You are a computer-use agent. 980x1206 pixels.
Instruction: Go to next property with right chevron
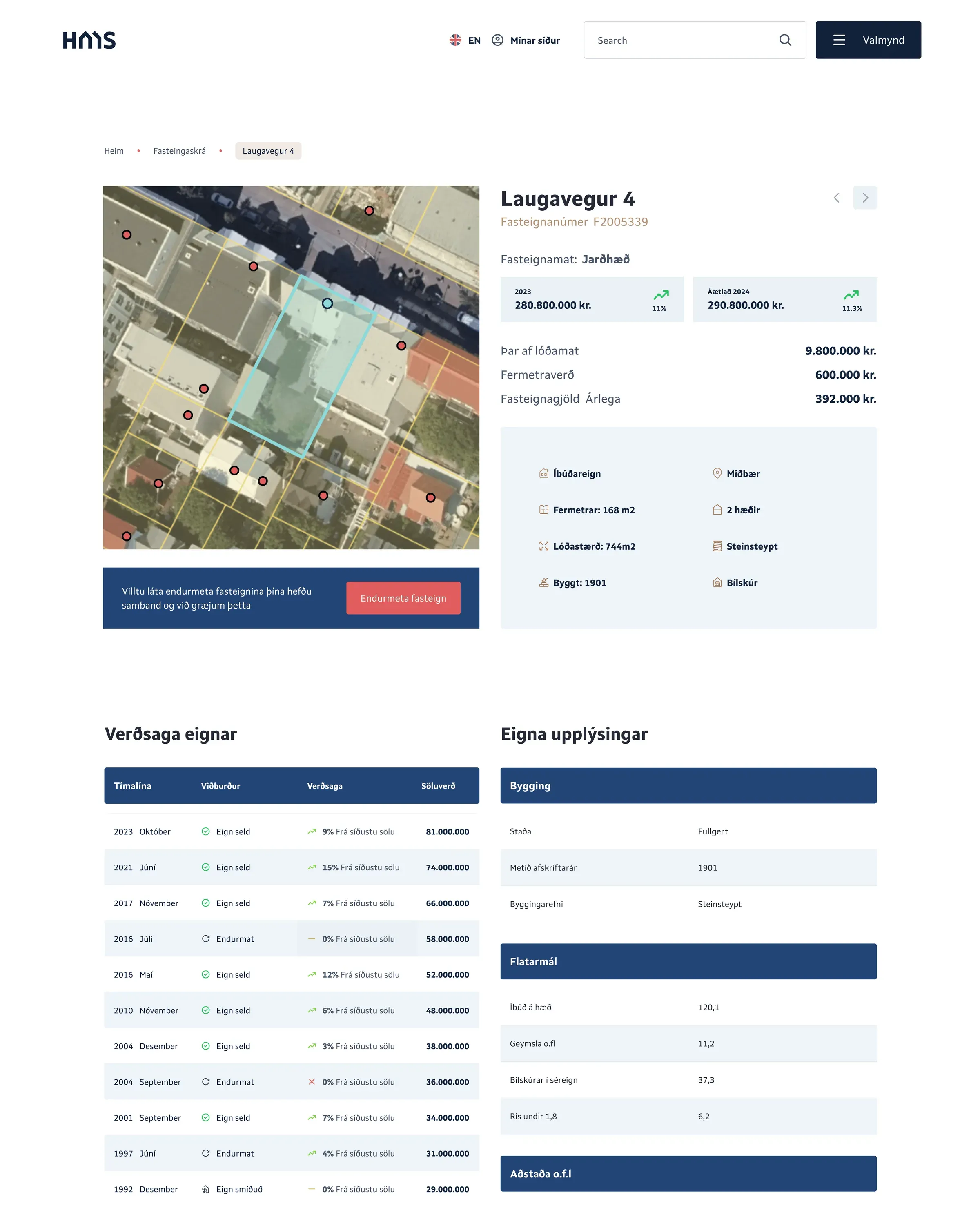coord(865,198)
